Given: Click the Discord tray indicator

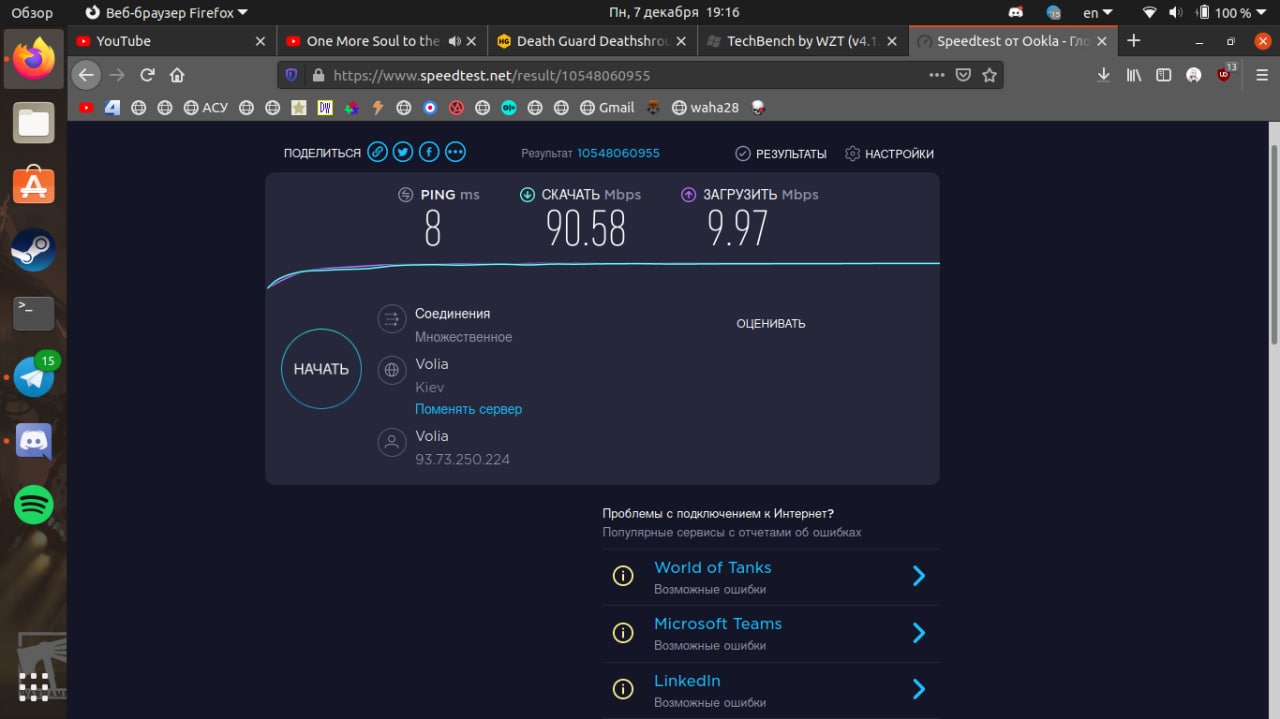Looking at the screenshot, I should tap(1016, 13).
